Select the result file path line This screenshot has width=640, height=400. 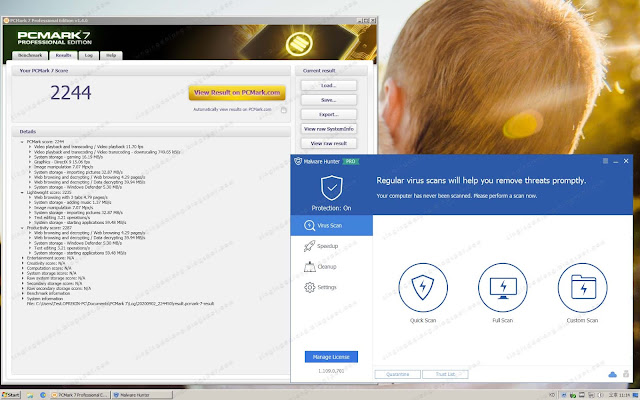[x=120, y=304]
